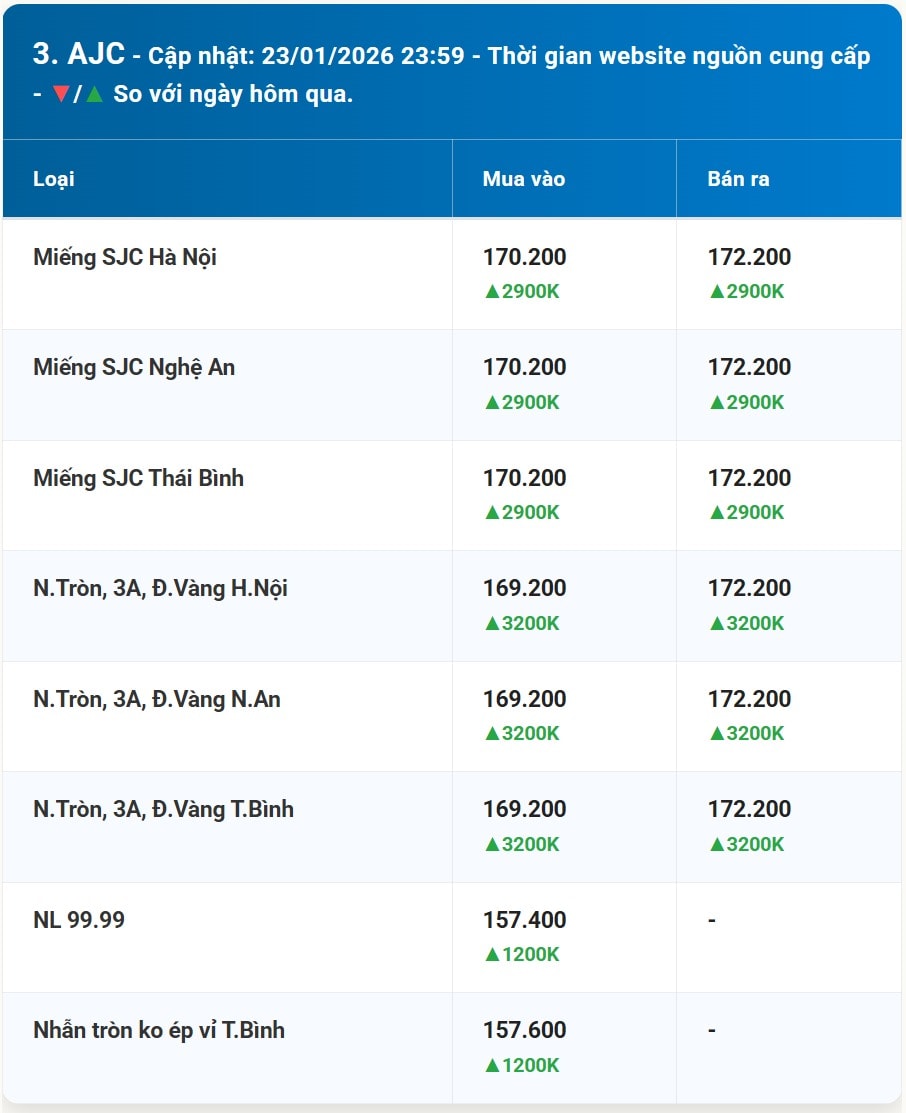Click the 172.200 sell price for Đ.Vàng H.Nội
The height and width of the screenshot is (1113, 906).
[749, 588]
